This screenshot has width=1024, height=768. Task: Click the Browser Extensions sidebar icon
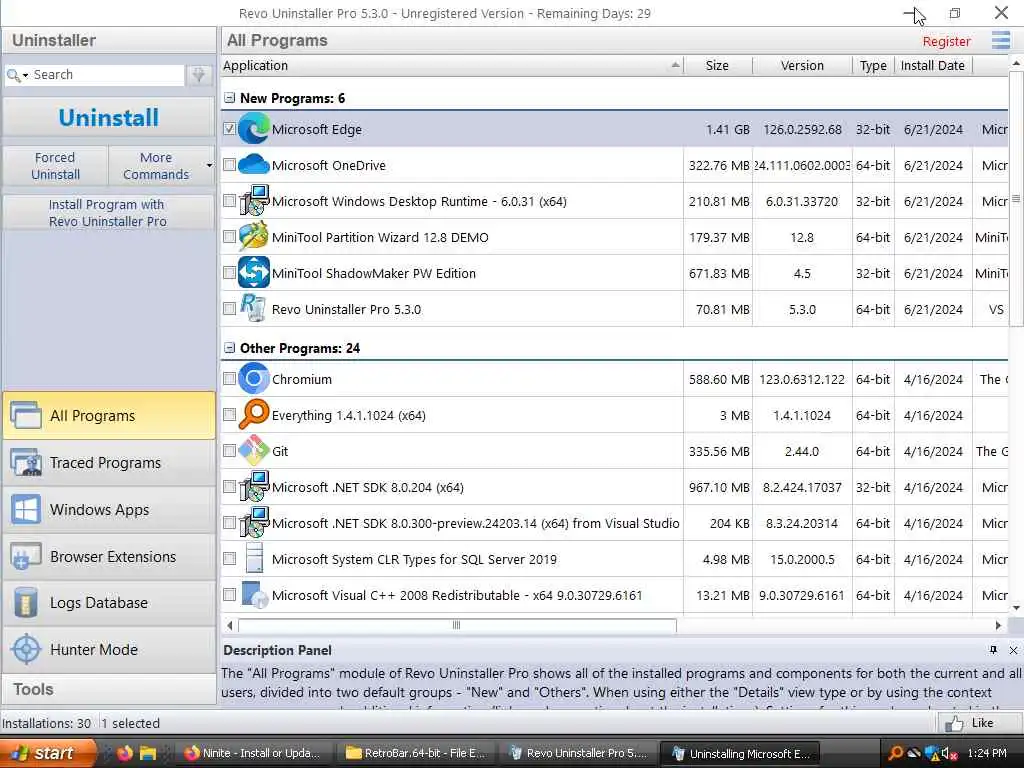[x=26, y=556]
